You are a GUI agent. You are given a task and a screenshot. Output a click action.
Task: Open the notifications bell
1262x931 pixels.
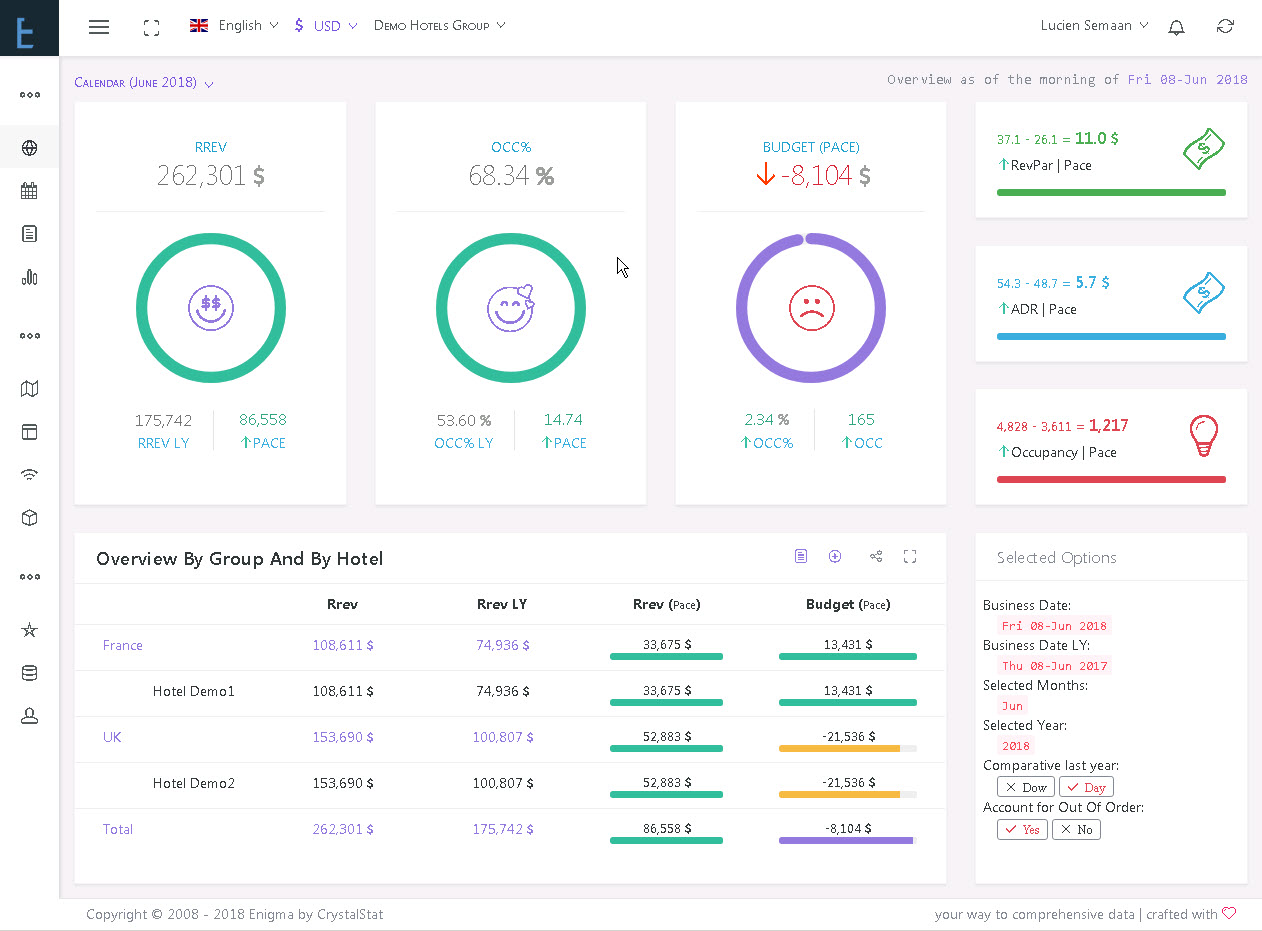pos(1177,27)
